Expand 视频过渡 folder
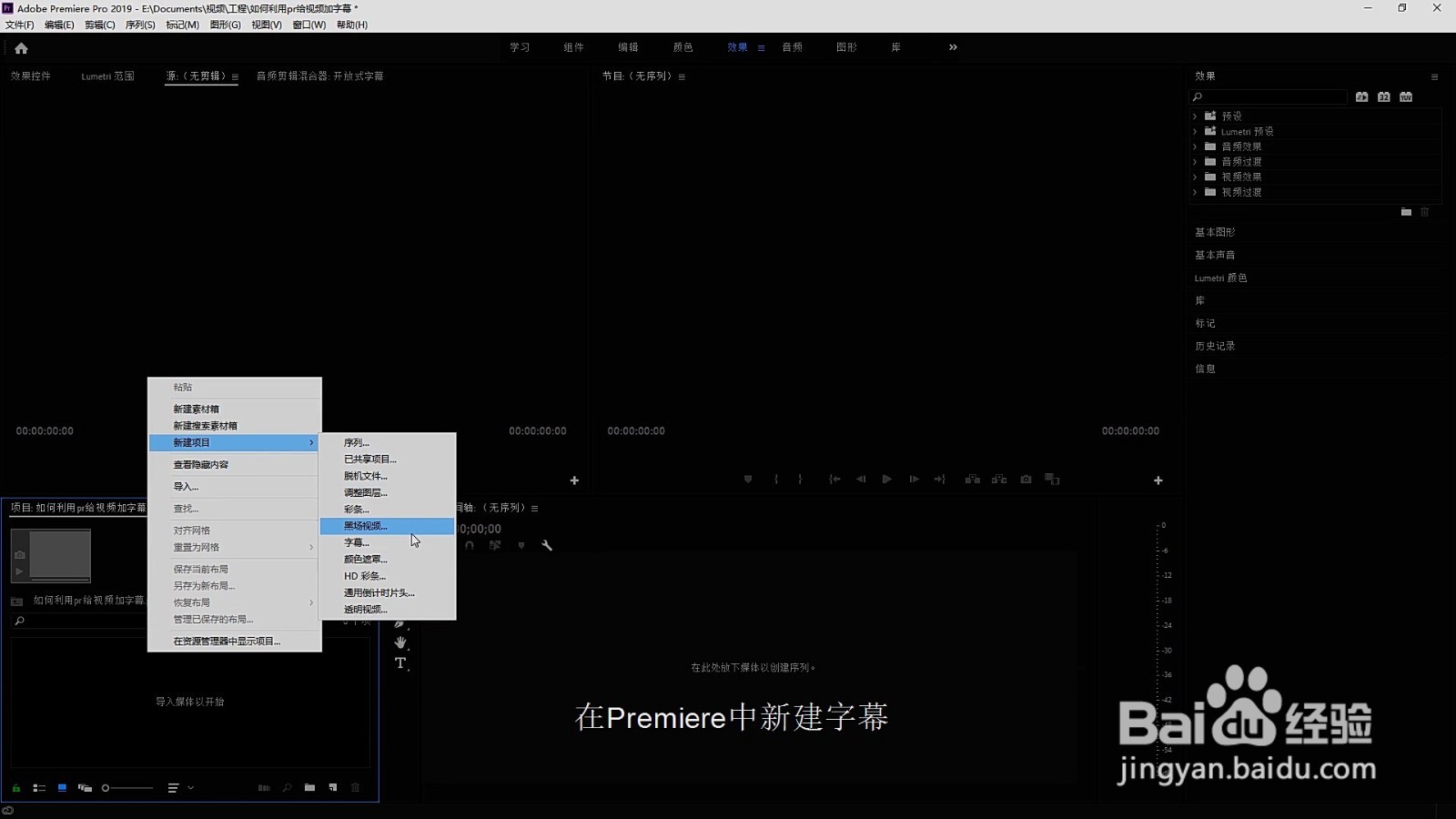Image resolution: width=1456 pixels, height=819 pixels. click(1195, 192)
